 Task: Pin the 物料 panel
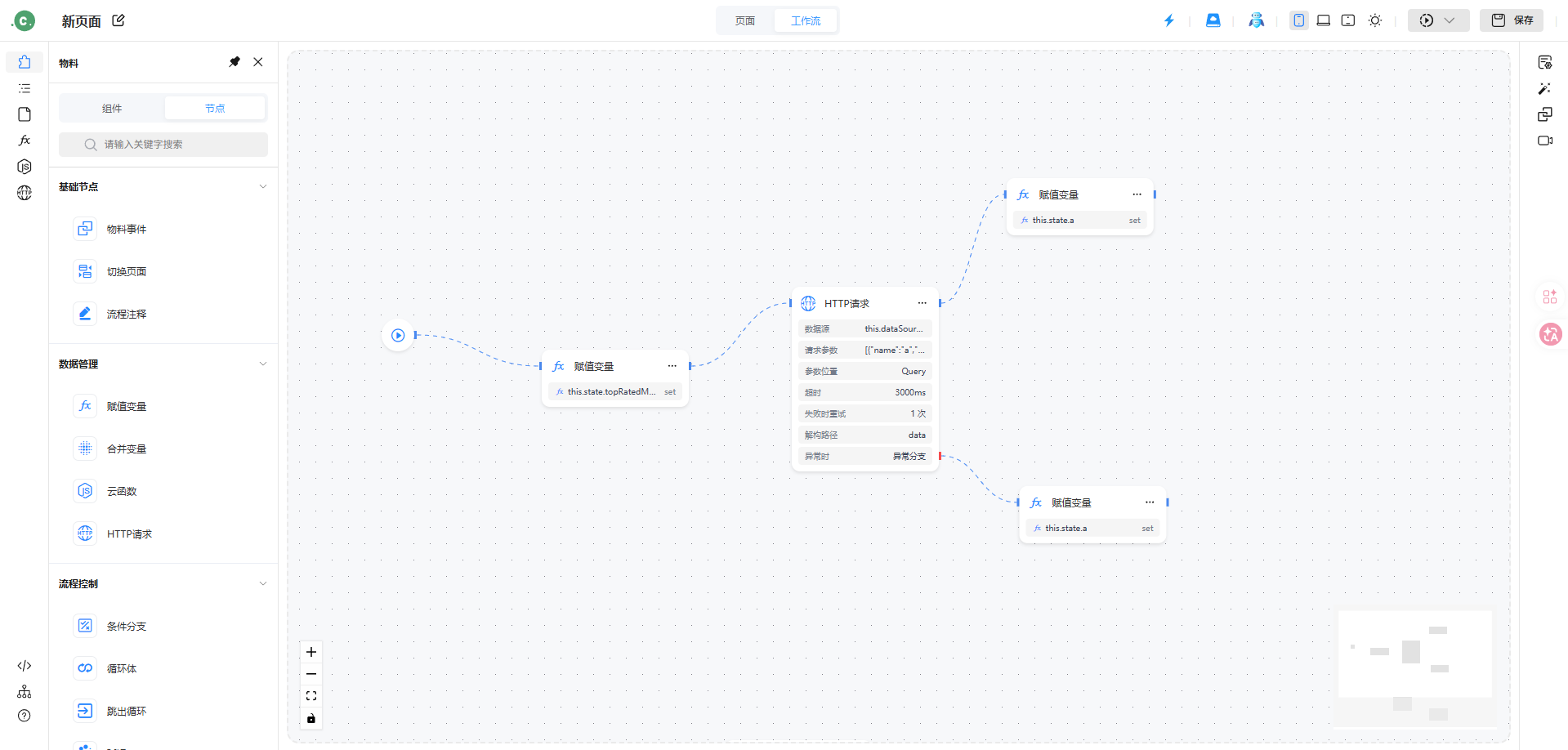(235, 62)
